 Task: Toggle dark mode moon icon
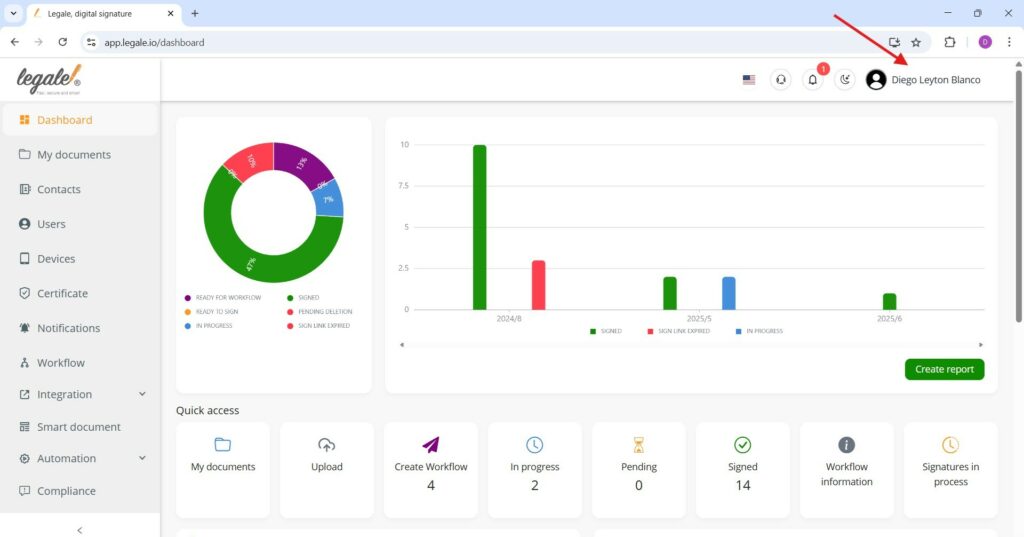pos(844,80)
